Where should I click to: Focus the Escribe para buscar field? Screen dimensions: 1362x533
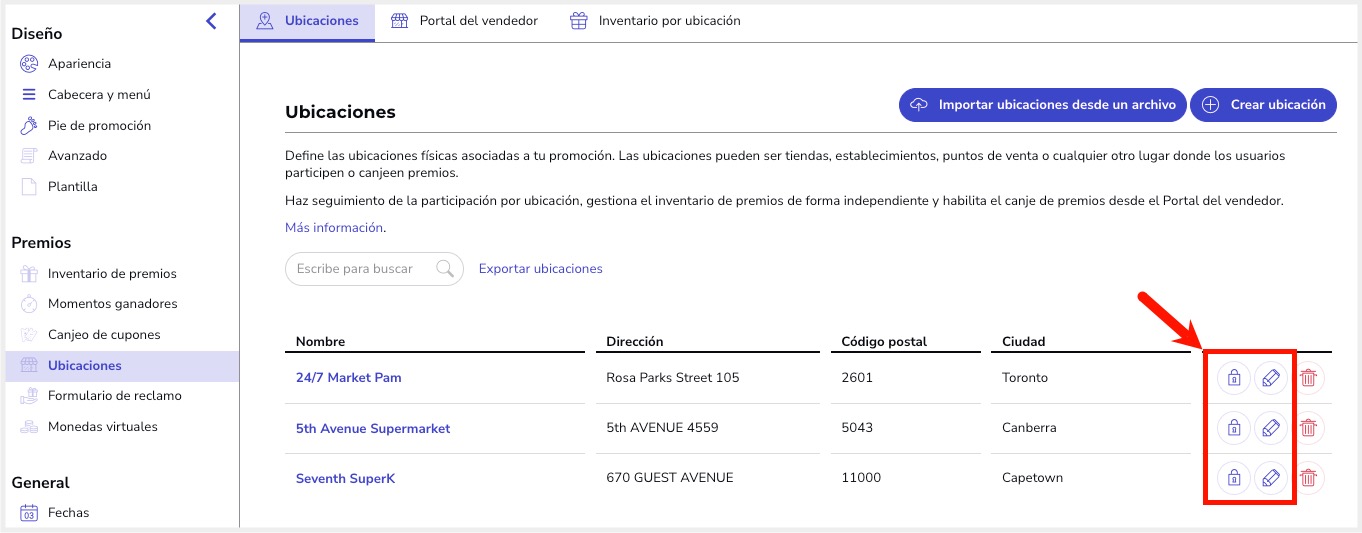coord(374,269)
